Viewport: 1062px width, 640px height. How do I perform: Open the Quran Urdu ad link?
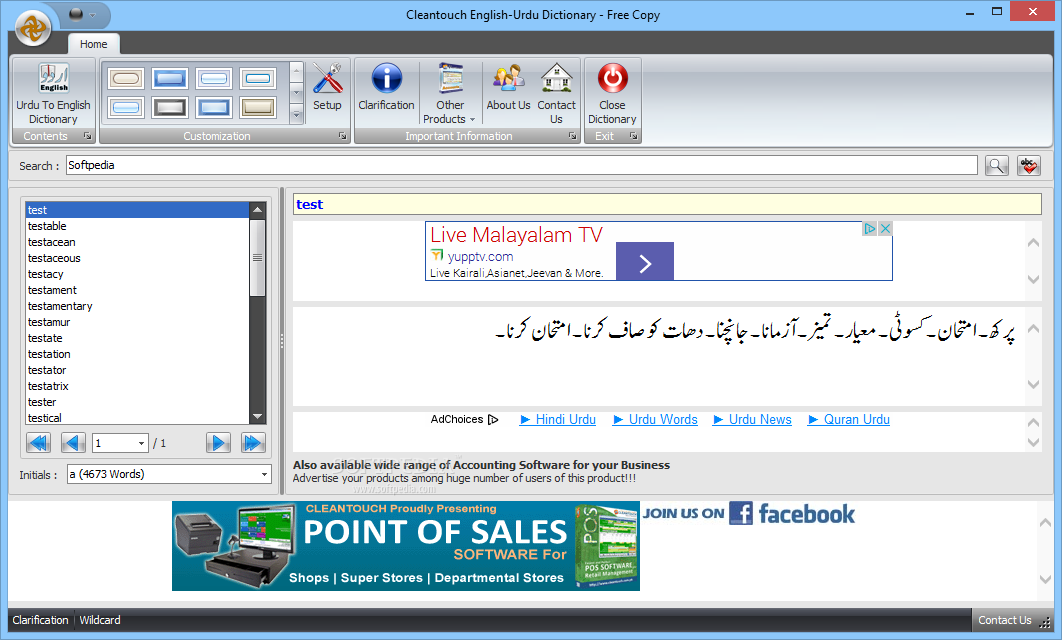[x=849, y=419]
